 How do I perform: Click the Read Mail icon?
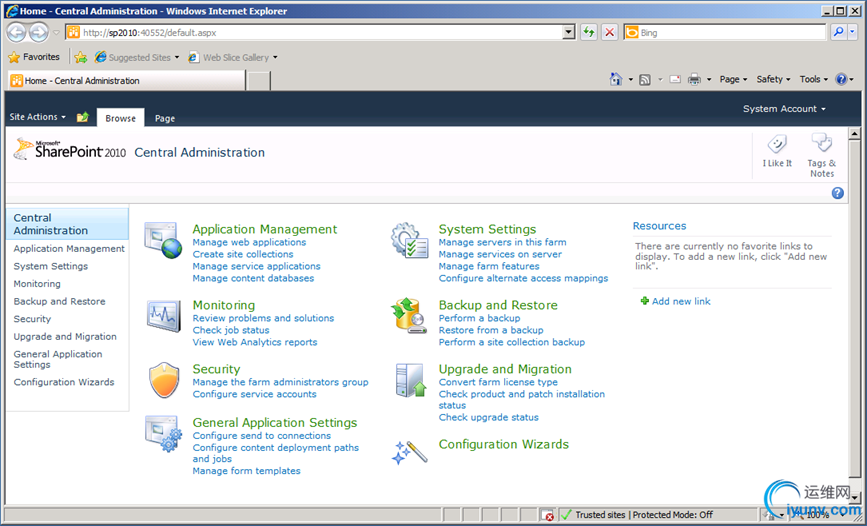675,80
